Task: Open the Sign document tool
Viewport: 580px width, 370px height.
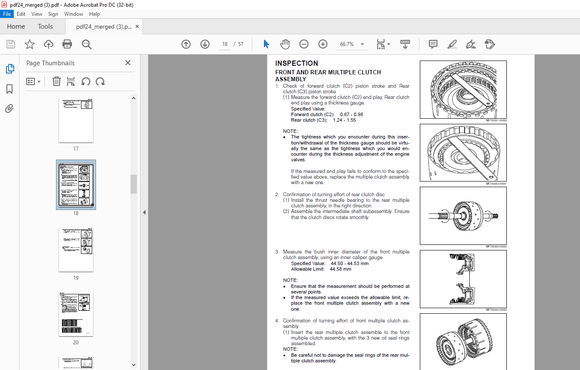Action: [471, 44]
